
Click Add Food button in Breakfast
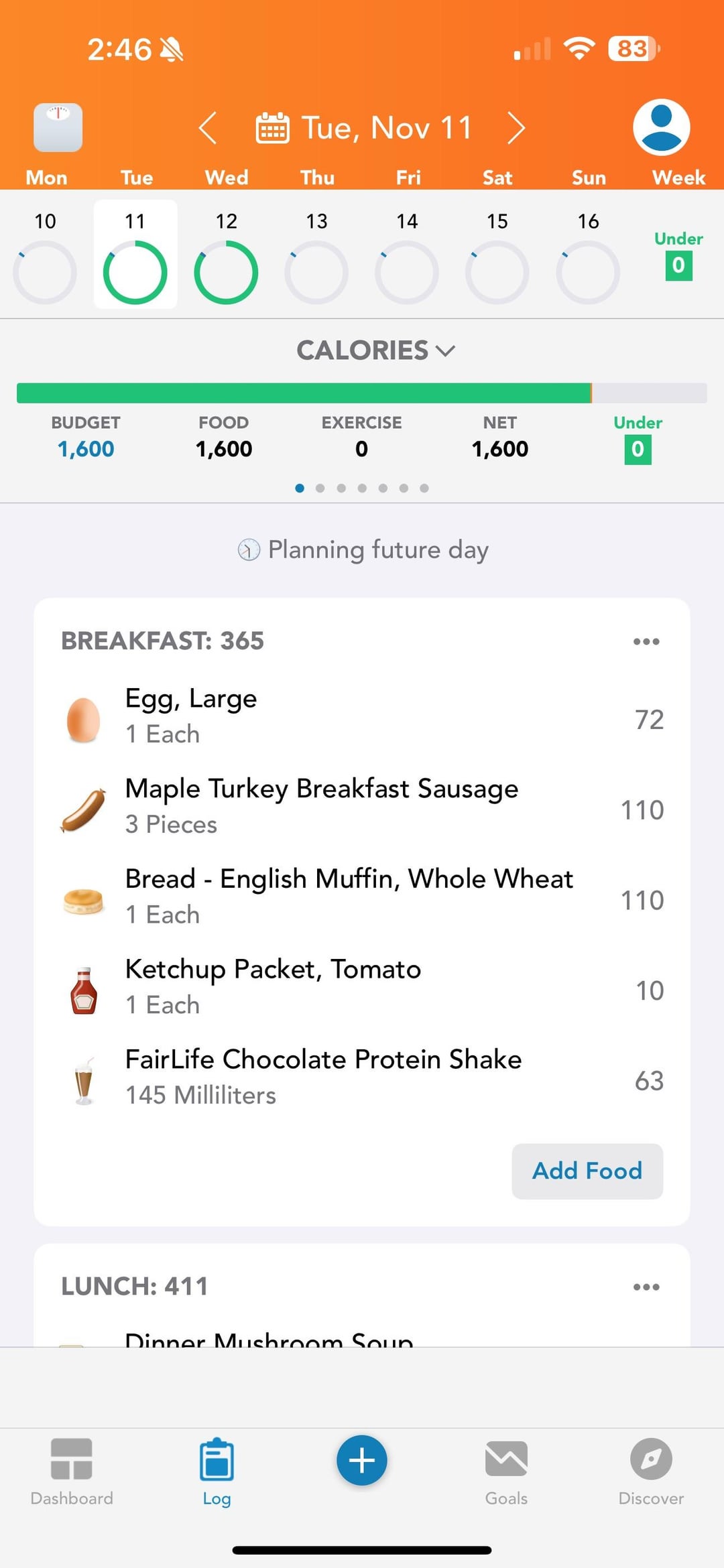tap(587, 1171)
